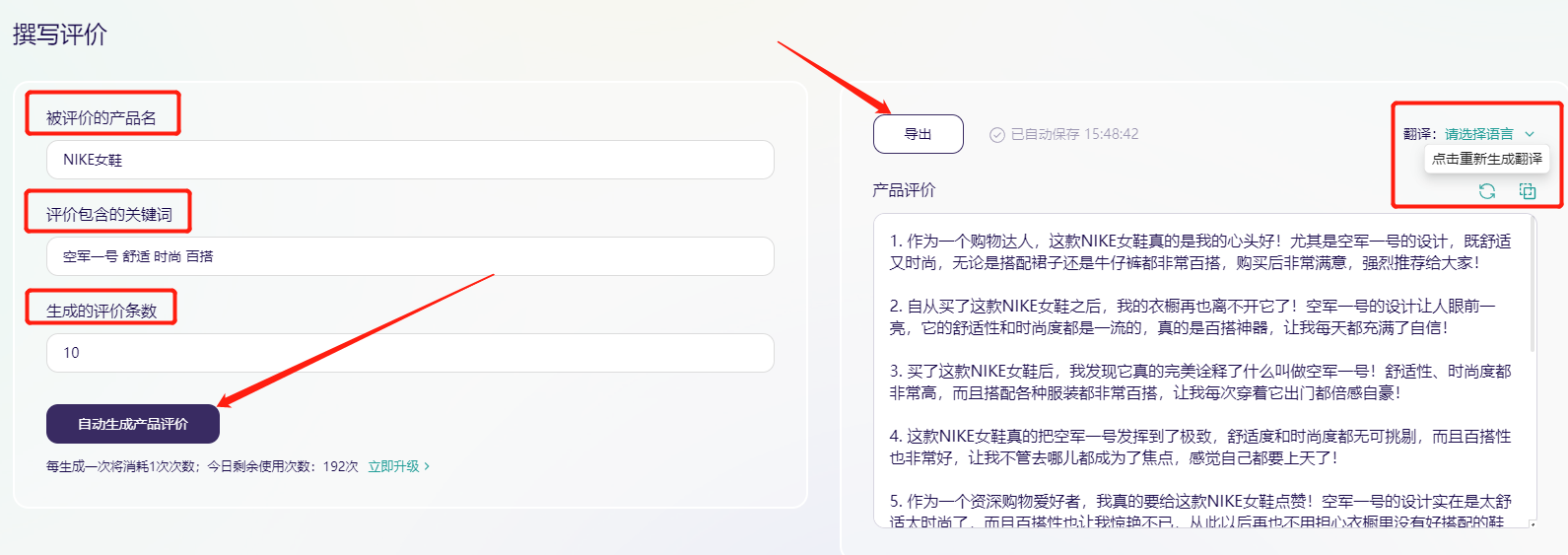
Task: Click the third generated review text
Action: 1199,382
